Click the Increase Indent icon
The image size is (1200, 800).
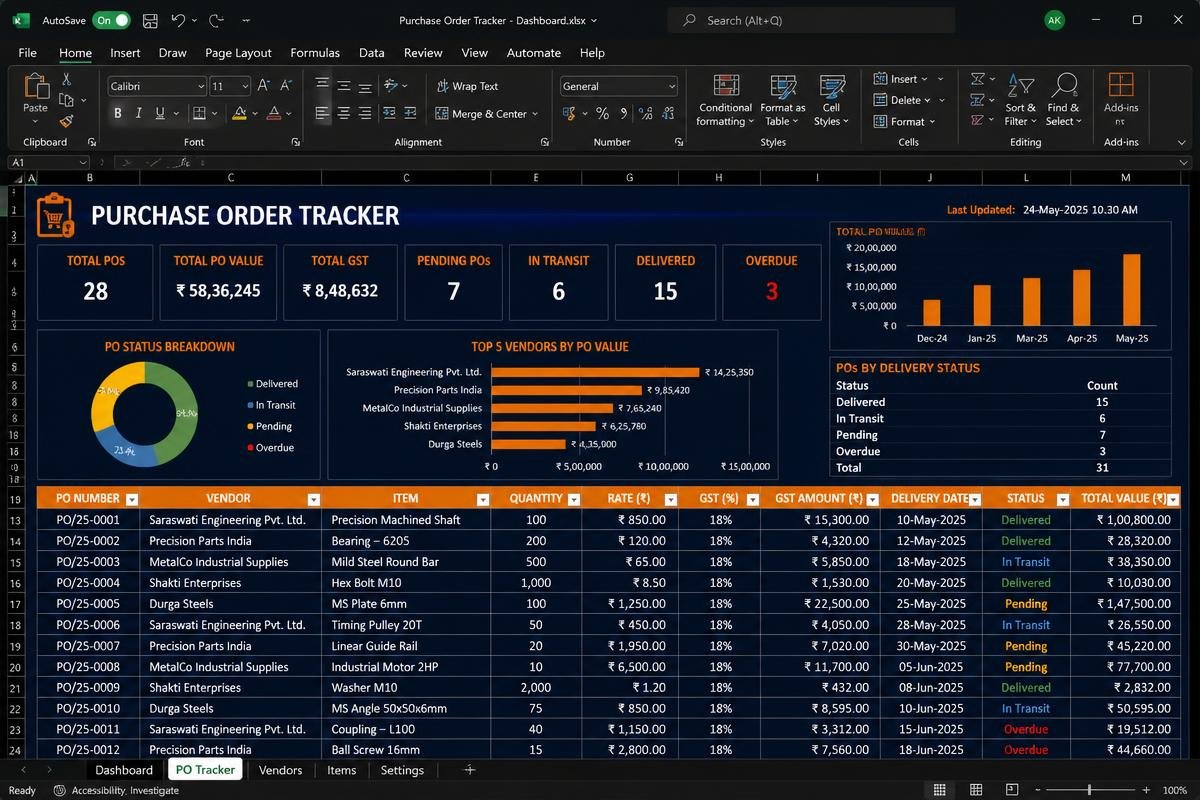pyautogui.click(x=412, y=114)
